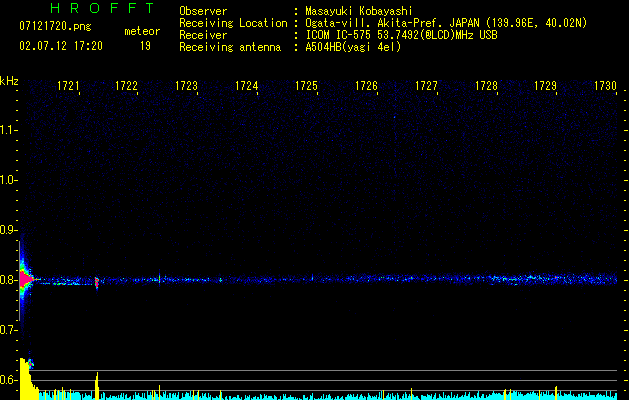Click the 0.6 kHz frequency label
The width and height of the screenshot is (629, 400).
8,380
